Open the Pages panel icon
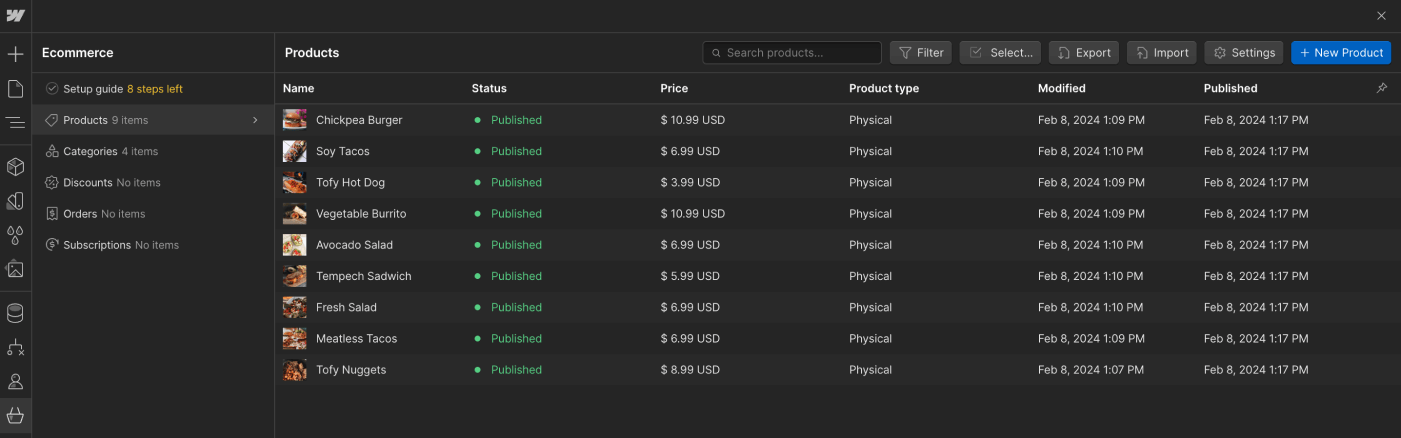The width and height of the screenshot is (1401, 438). click(15, 89)
